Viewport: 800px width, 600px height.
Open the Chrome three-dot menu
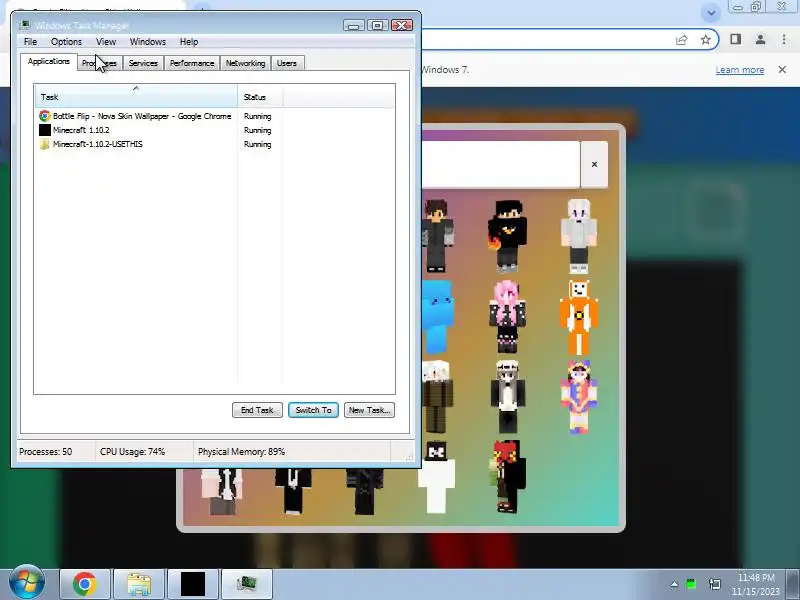pos(784,39)
